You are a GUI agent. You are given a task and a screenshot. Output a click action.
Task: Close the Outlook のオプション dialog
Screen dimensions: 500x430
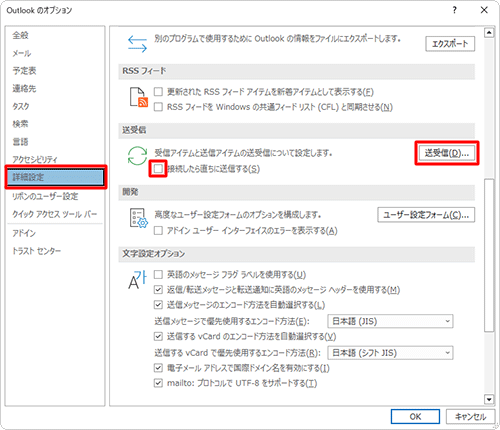coord(484,10)
